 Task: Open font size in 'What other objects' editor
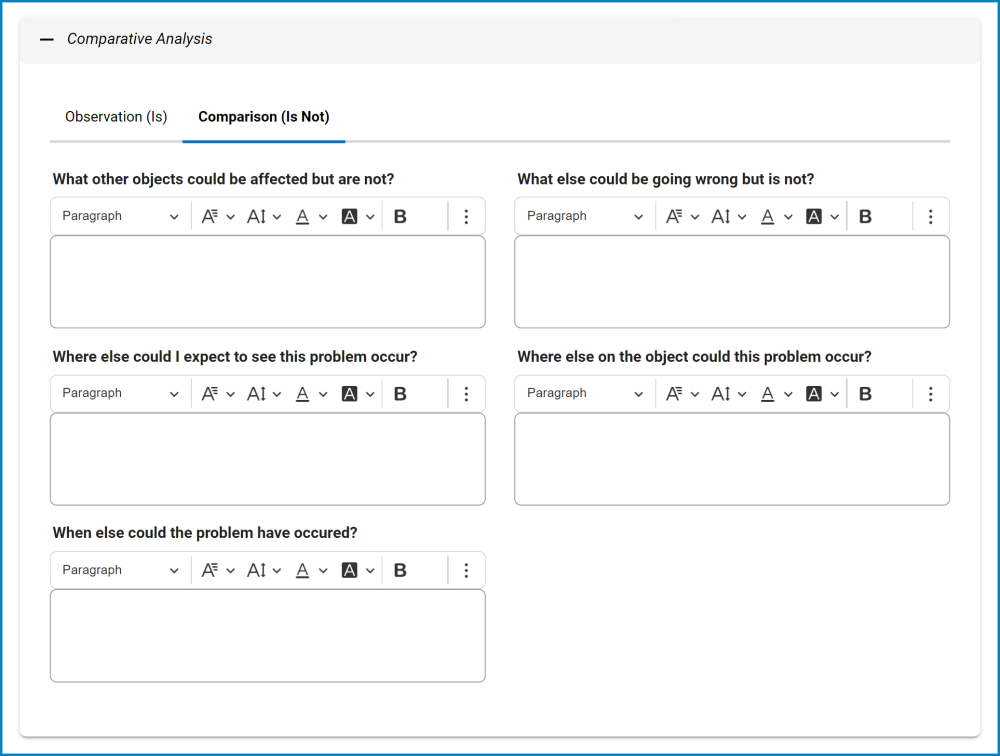(x=264, y=216)
